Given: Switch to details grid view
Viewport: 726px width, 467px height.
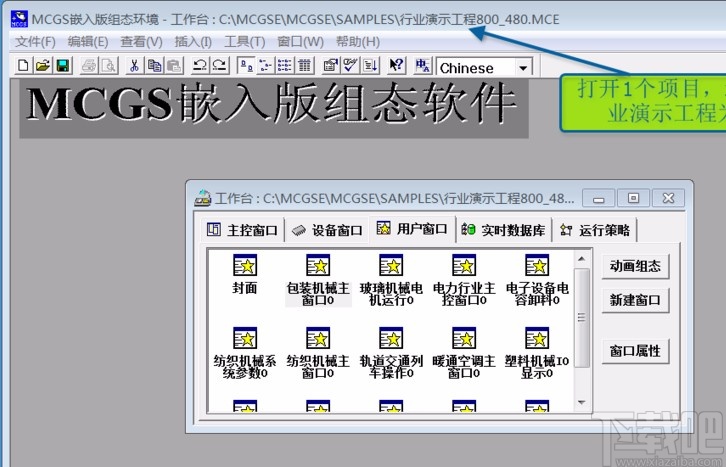Looking at the screenshot, I should tap(305, 66).
